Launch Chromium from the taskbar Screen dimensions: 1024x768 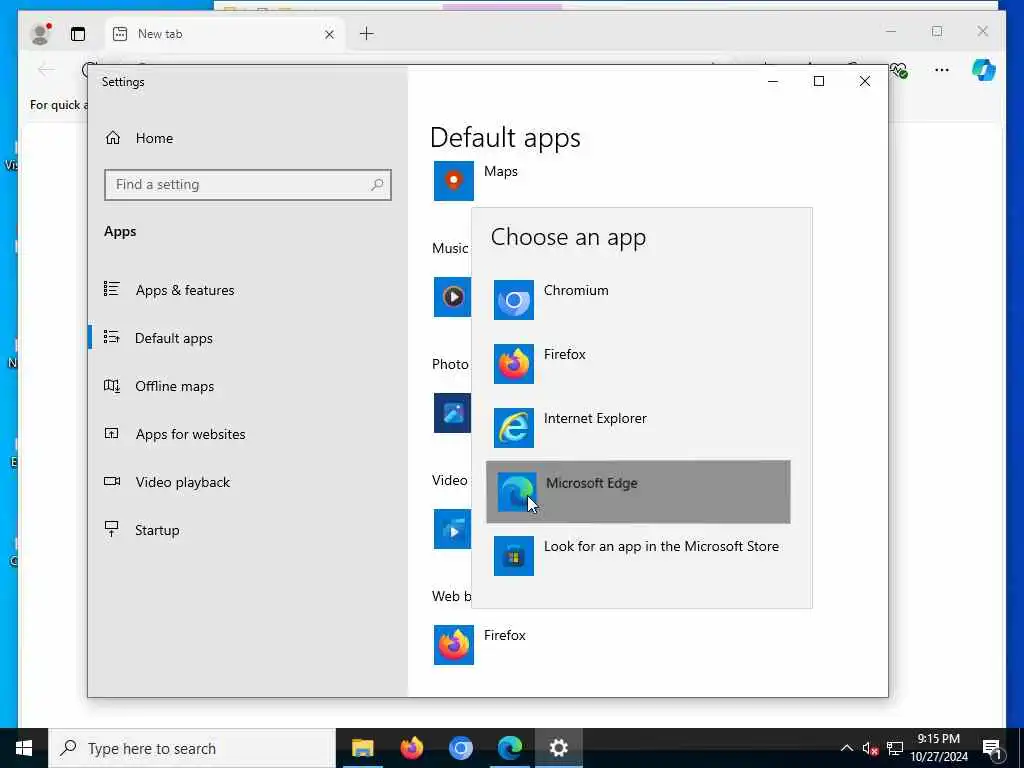(460, 748)
